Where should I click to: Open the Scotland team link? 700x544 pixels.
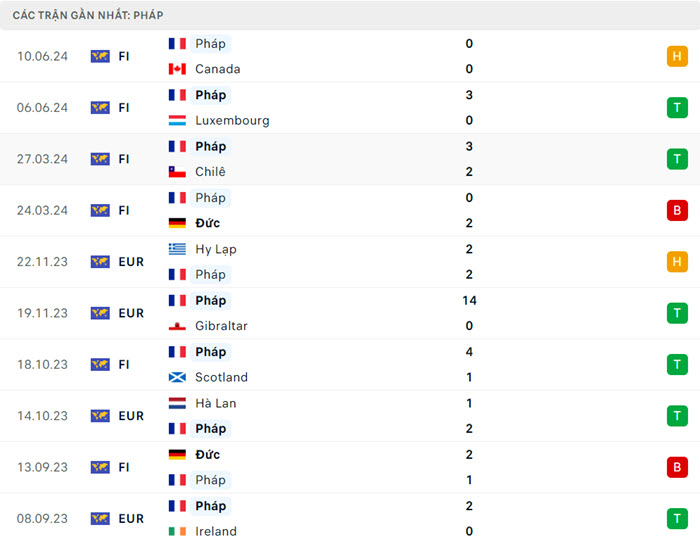[222, 377]
